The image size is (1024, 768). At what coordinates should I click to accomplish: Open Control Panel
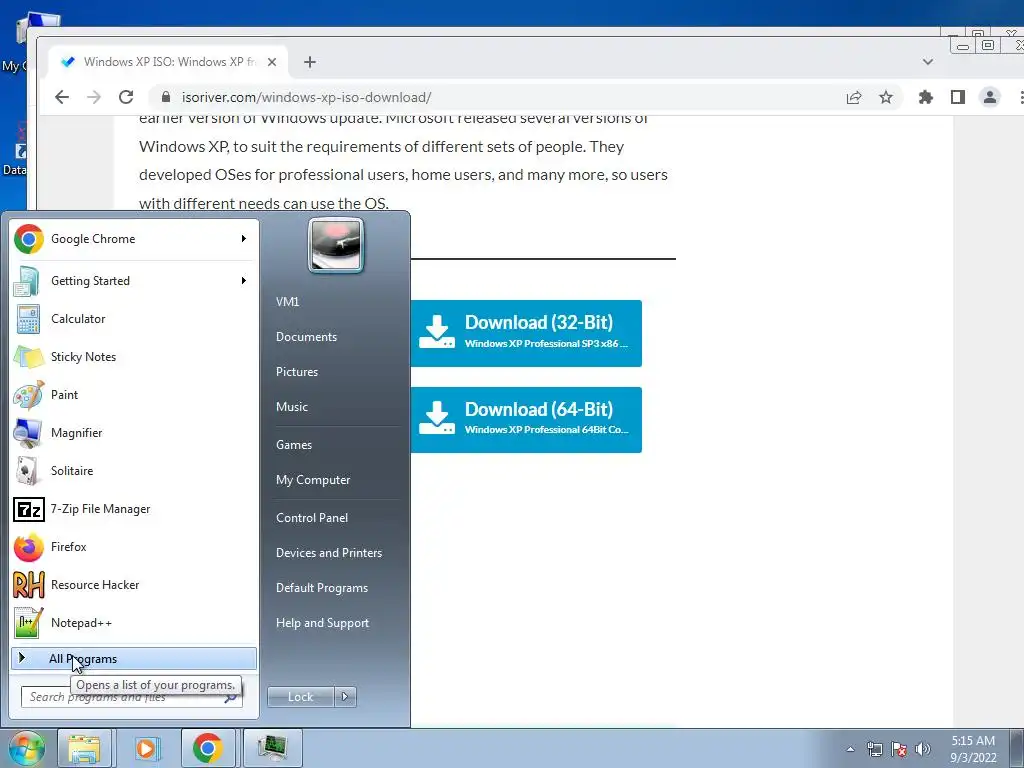tap(312, 518)
